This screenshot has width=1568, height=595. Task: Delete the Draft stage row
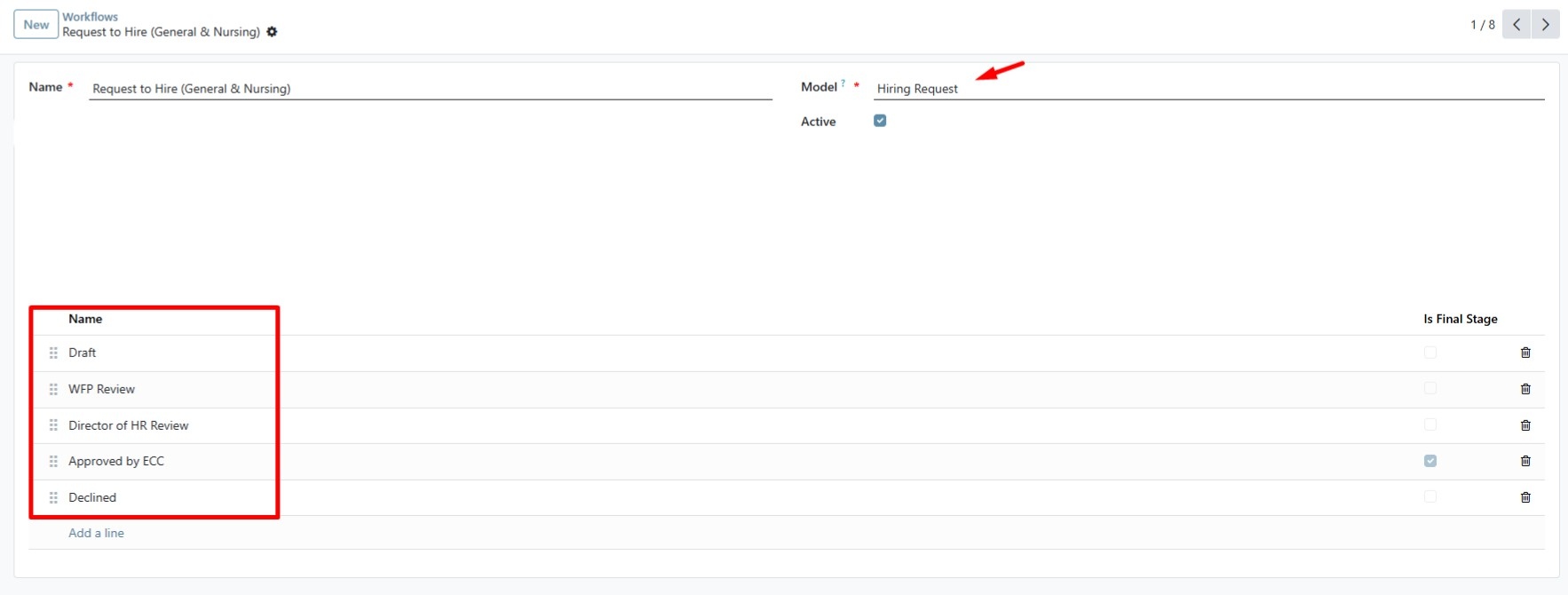click(1524, 353)
